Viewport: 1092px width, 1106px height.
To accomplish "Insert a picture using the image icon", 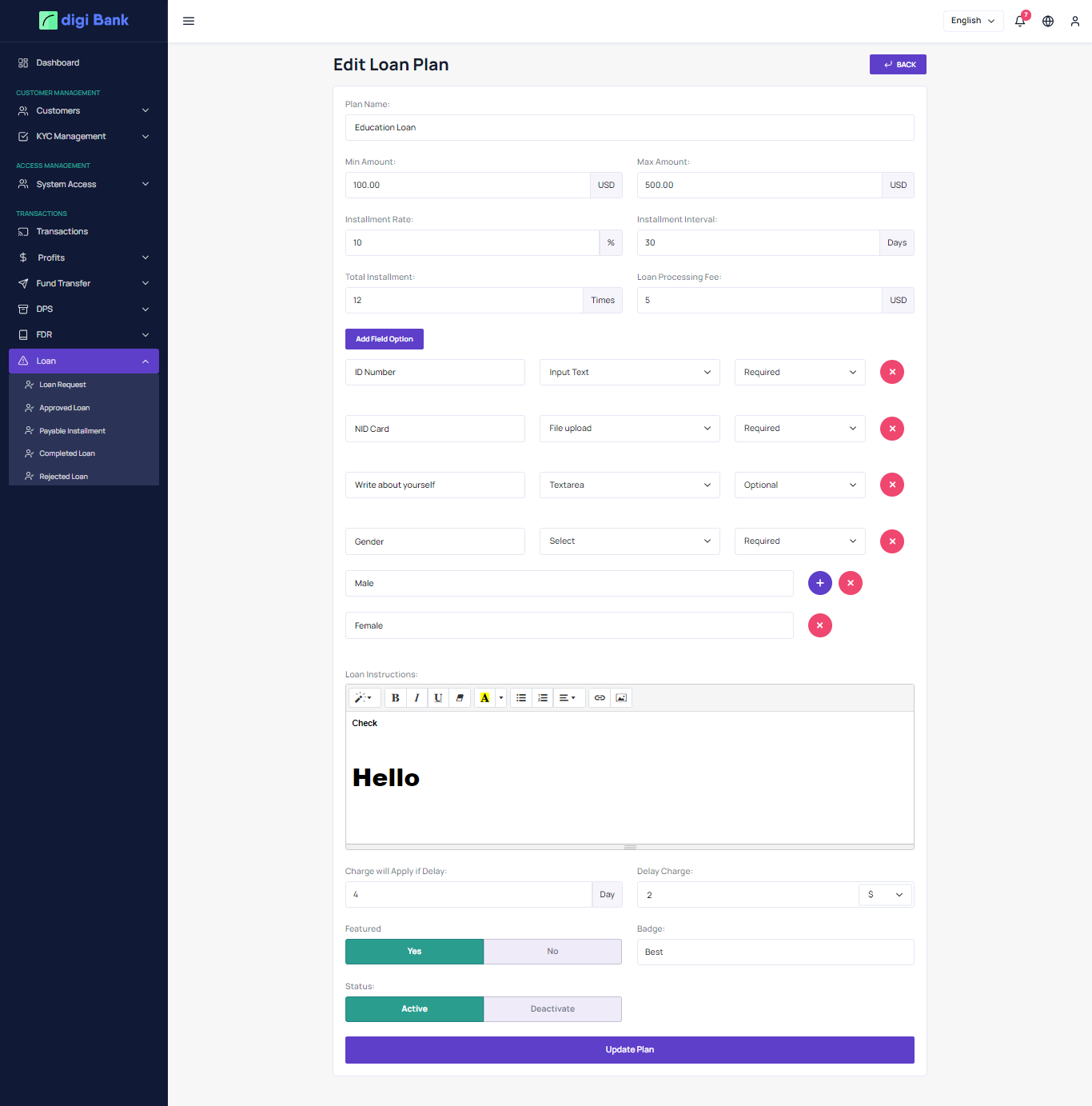I will point(621,698).
